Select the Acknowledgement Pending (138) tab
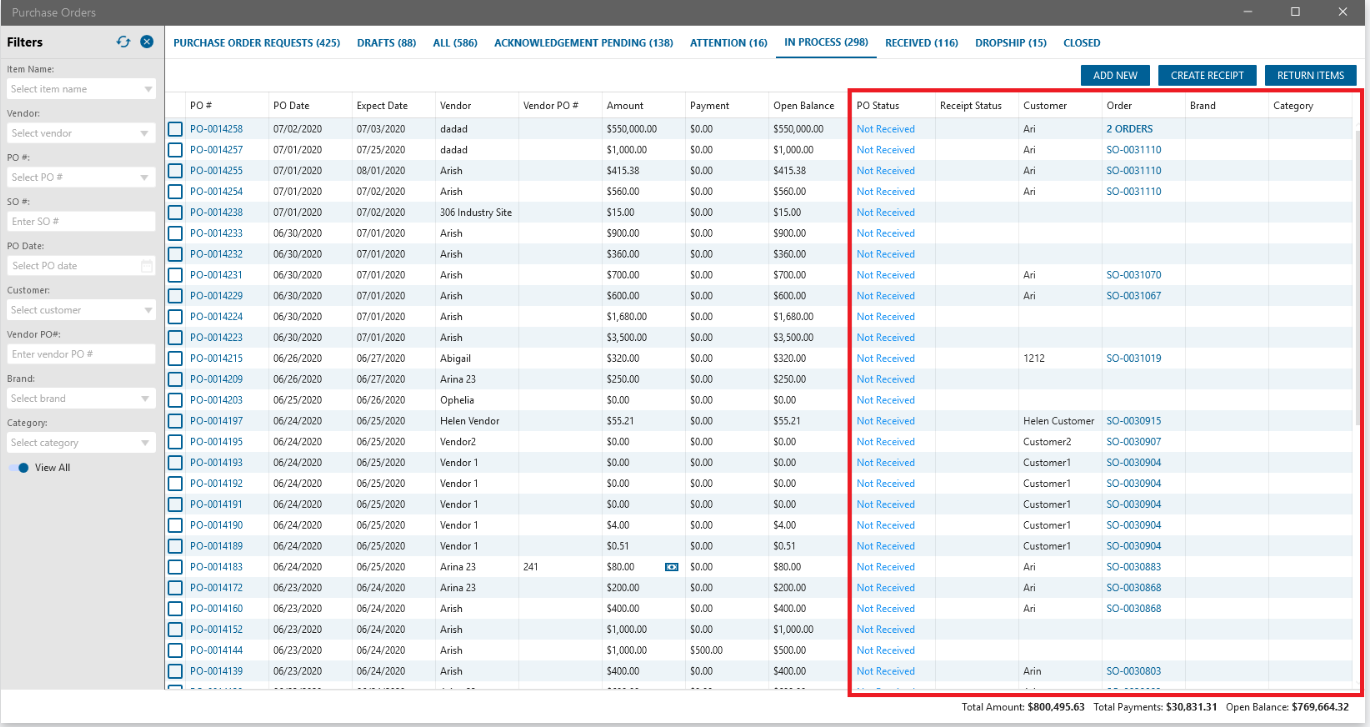Image resolution: width=1370 pixels, height=727 pixels. (x=584, y=43)
